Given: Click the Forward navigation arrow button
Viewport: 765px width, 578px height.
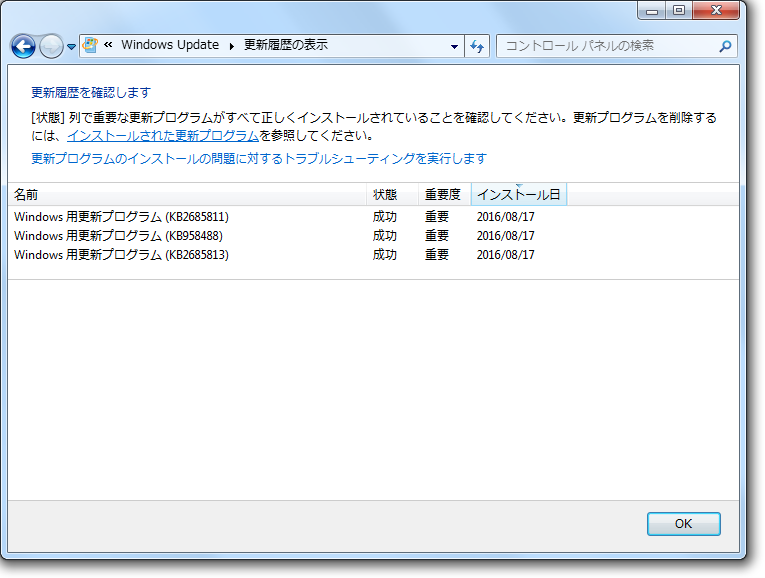Looking at the screenshot, I should [x=51, y=46].
